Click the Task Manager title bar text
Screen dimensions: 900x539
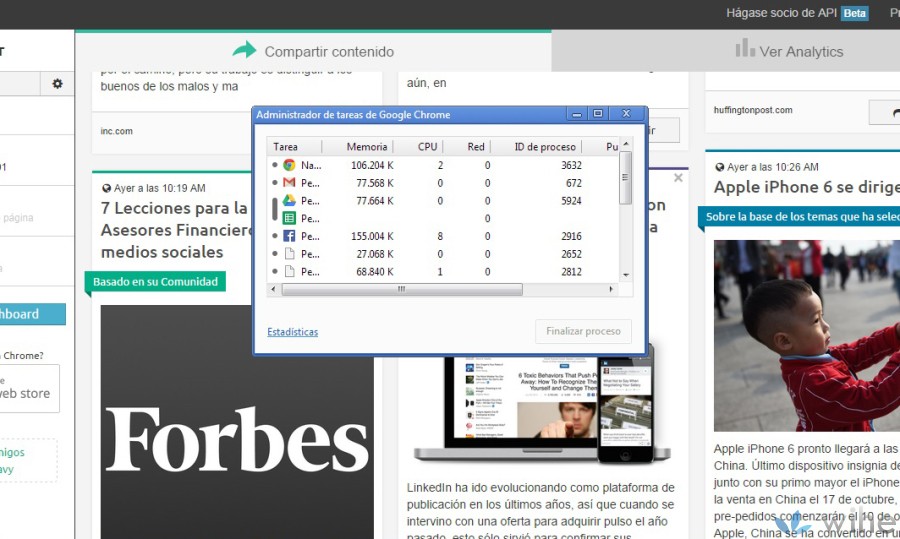coord(353,115)
